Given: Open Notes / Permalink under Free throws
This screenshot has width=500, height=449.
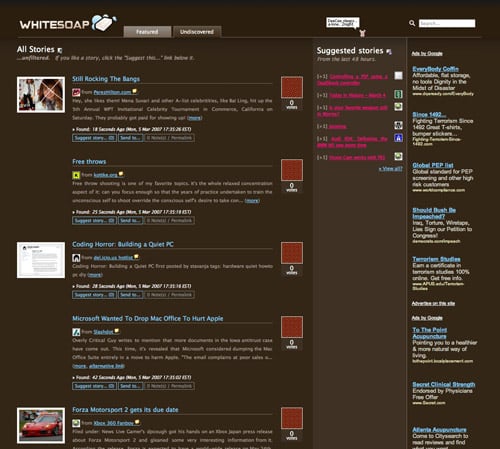Looking at the screenshot, I should [x=169, y=220].
